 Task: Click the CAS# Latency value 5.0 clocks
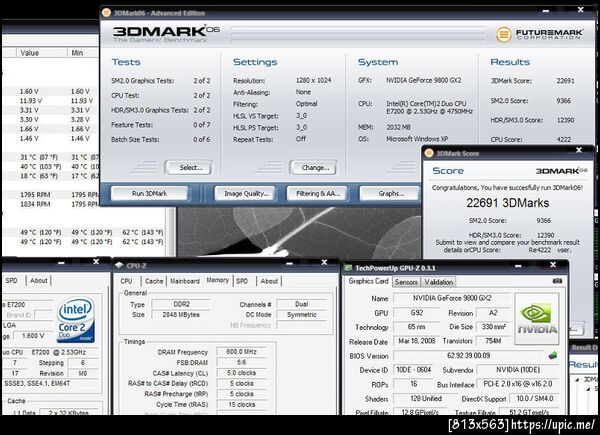[241, 373]
